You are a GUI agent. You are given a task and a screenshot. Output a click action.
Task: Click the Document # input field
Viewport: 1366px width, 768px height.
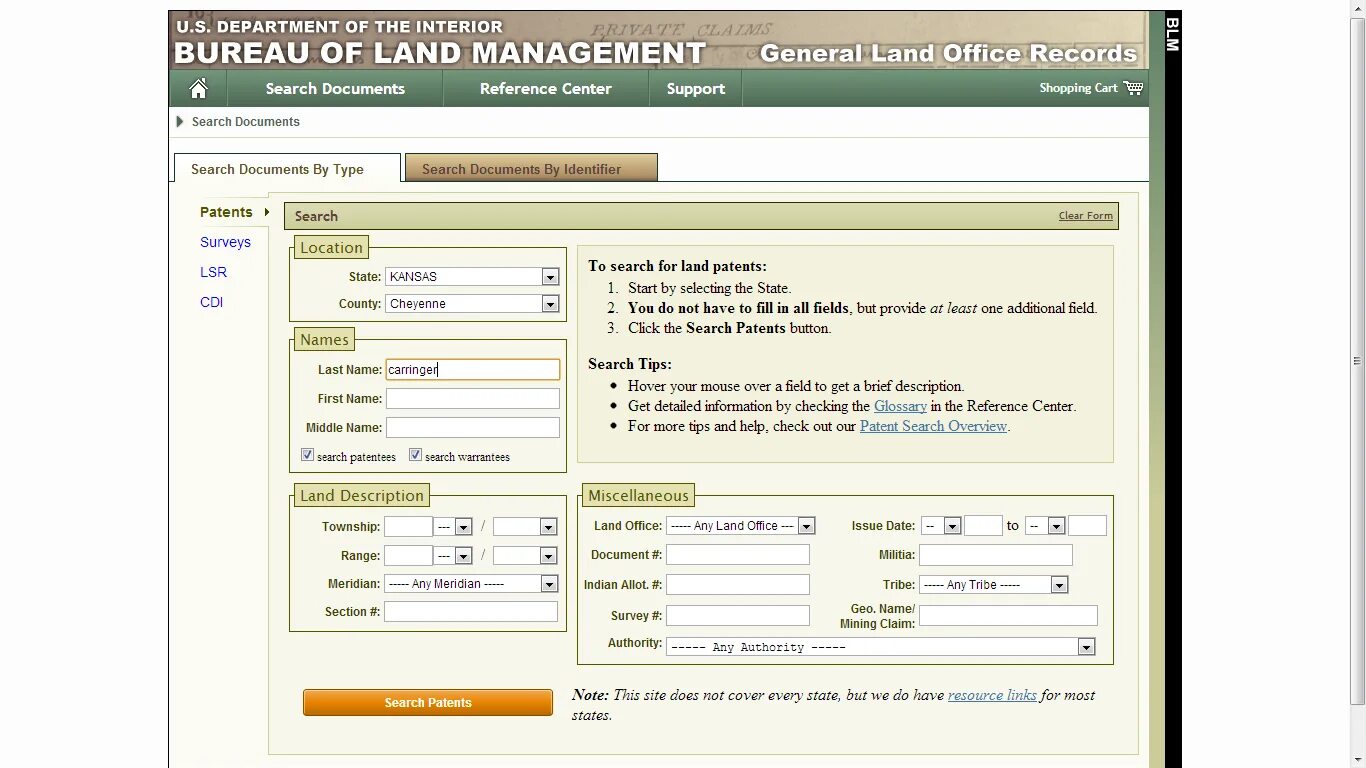[x=738, y=555]
